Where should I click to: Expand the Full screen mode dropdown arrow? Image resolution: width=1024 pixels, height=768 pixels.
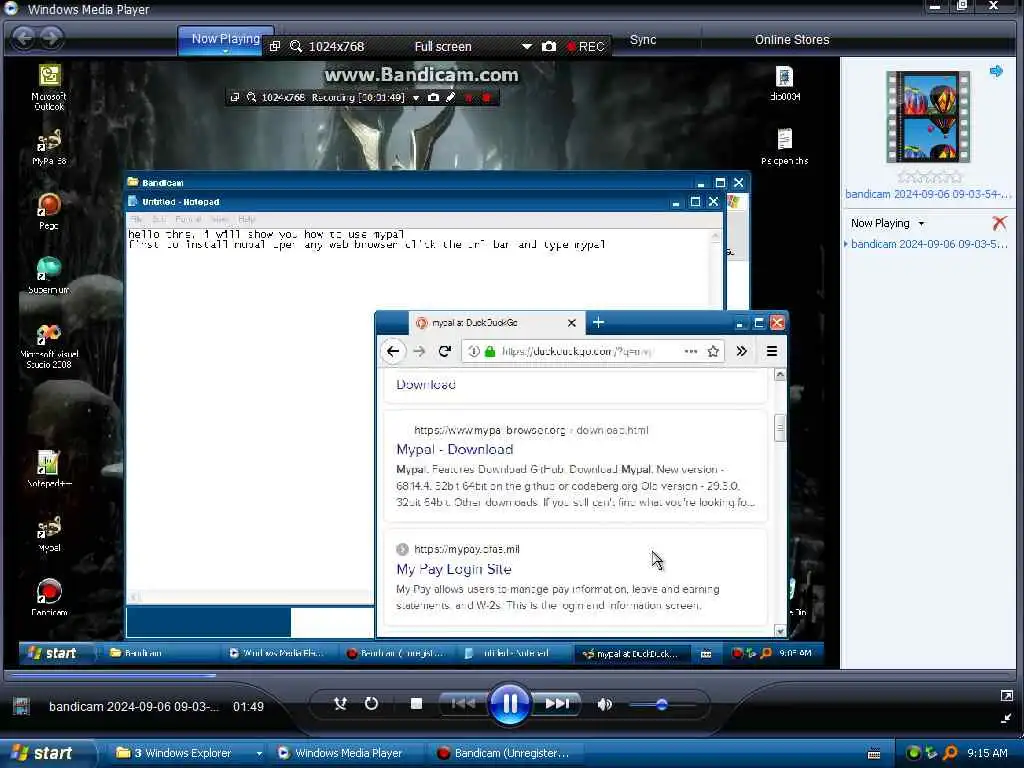(x=526, y=46)
